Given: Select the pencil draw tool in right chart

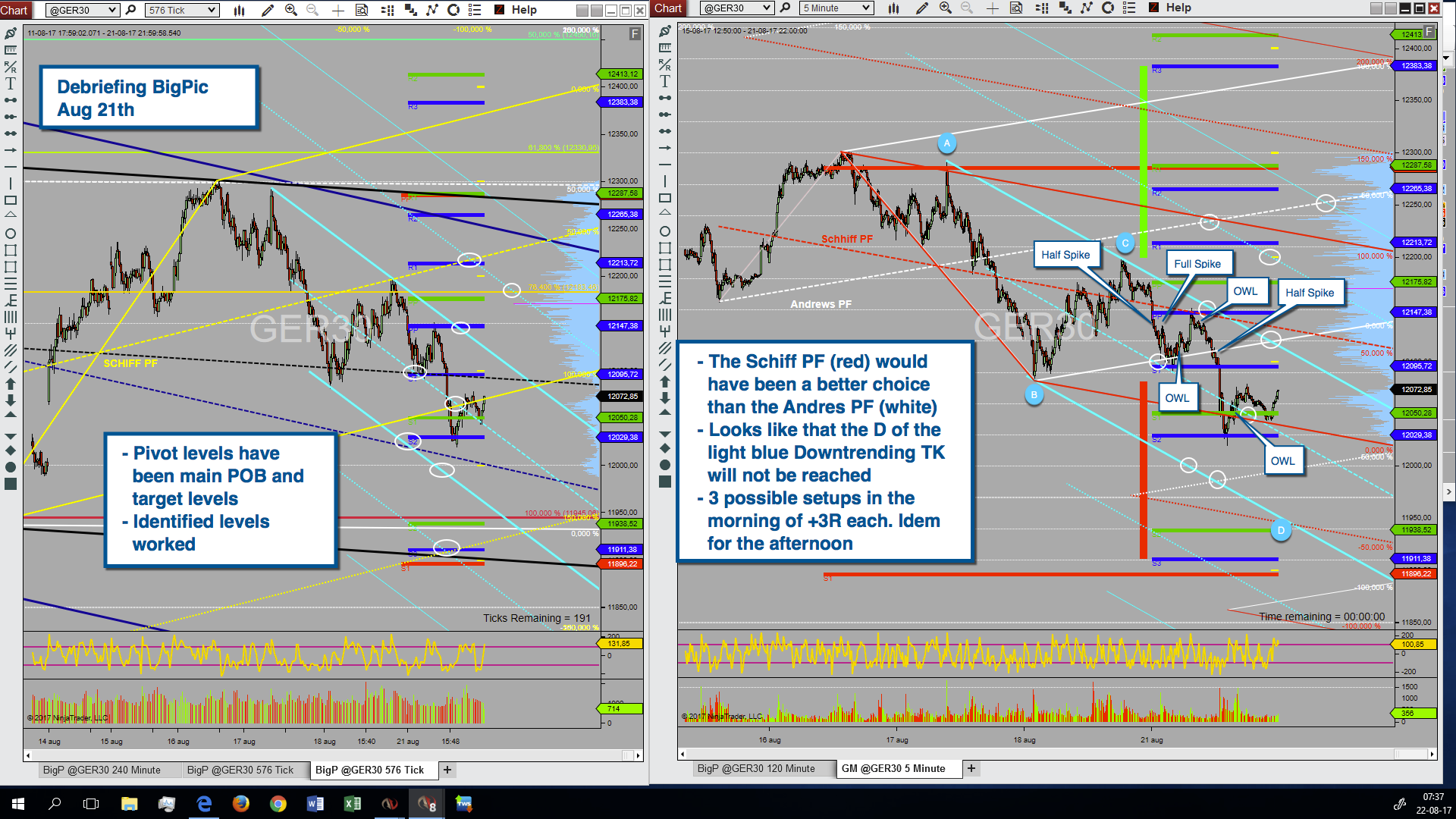Looking at the screenshot, I should pos(922,8).
